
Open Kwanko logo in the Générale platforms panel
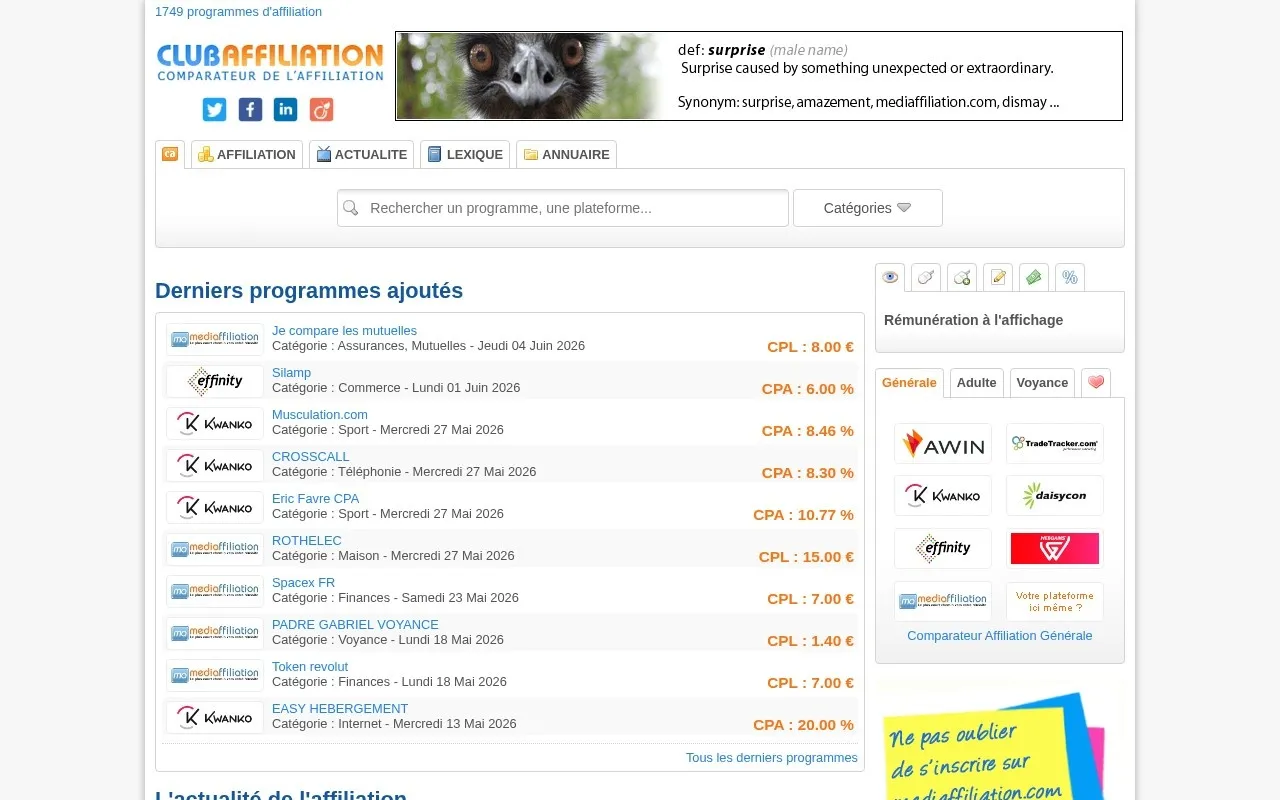tap(943, 495)
